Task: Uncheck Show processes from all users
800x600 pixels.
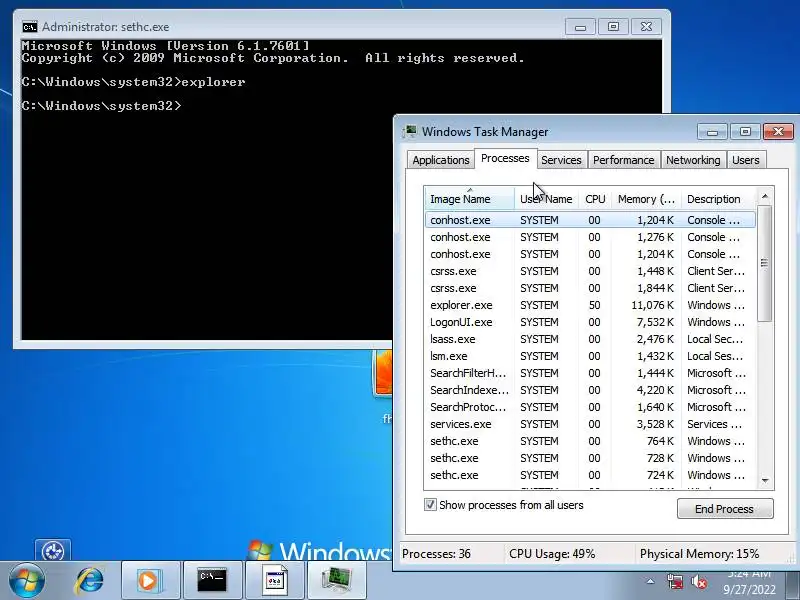Action: coord(430,505)
